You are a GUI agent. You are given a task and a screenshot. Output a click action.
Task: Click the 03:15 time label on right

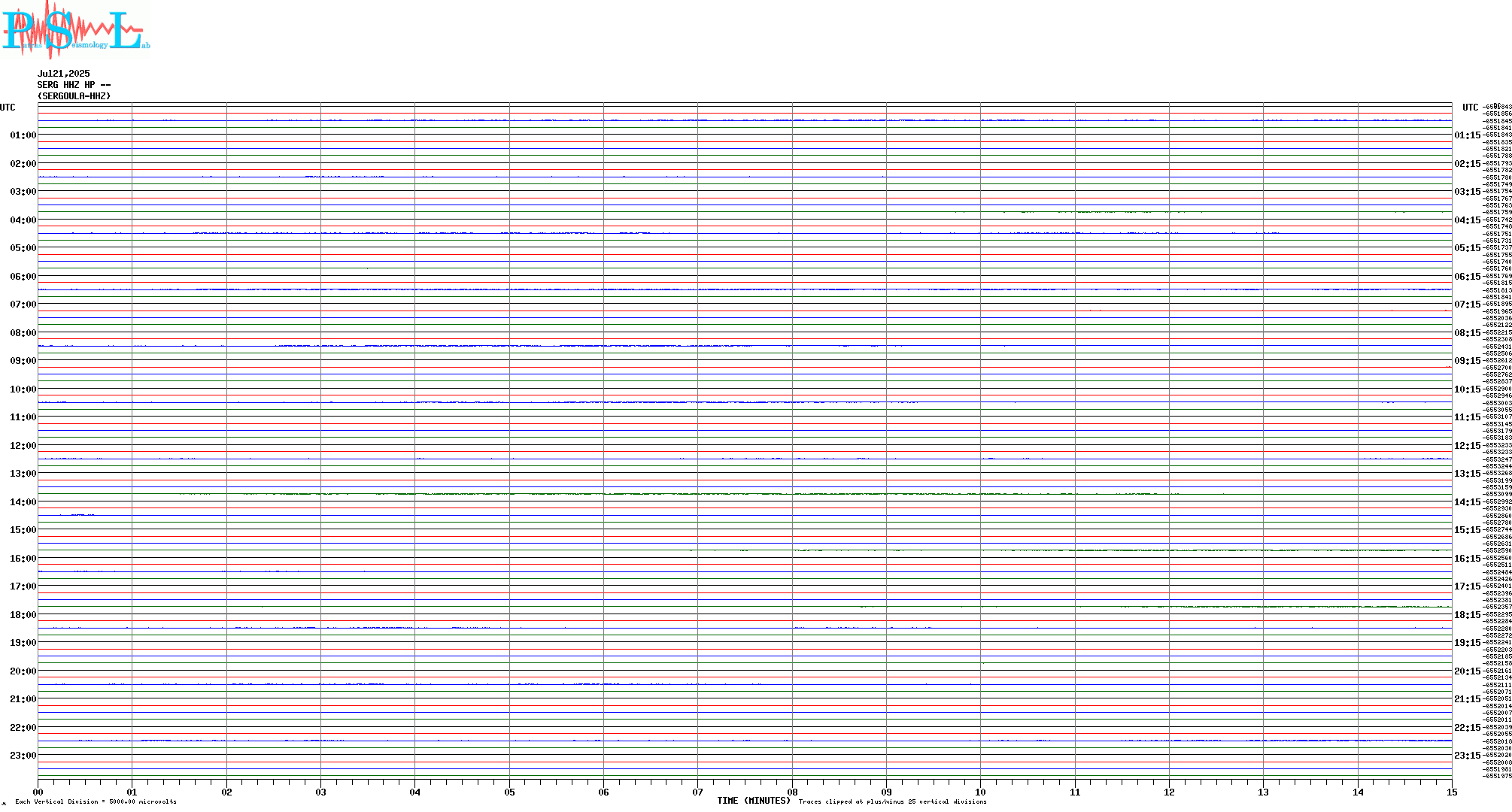[x=1468, y=192]
